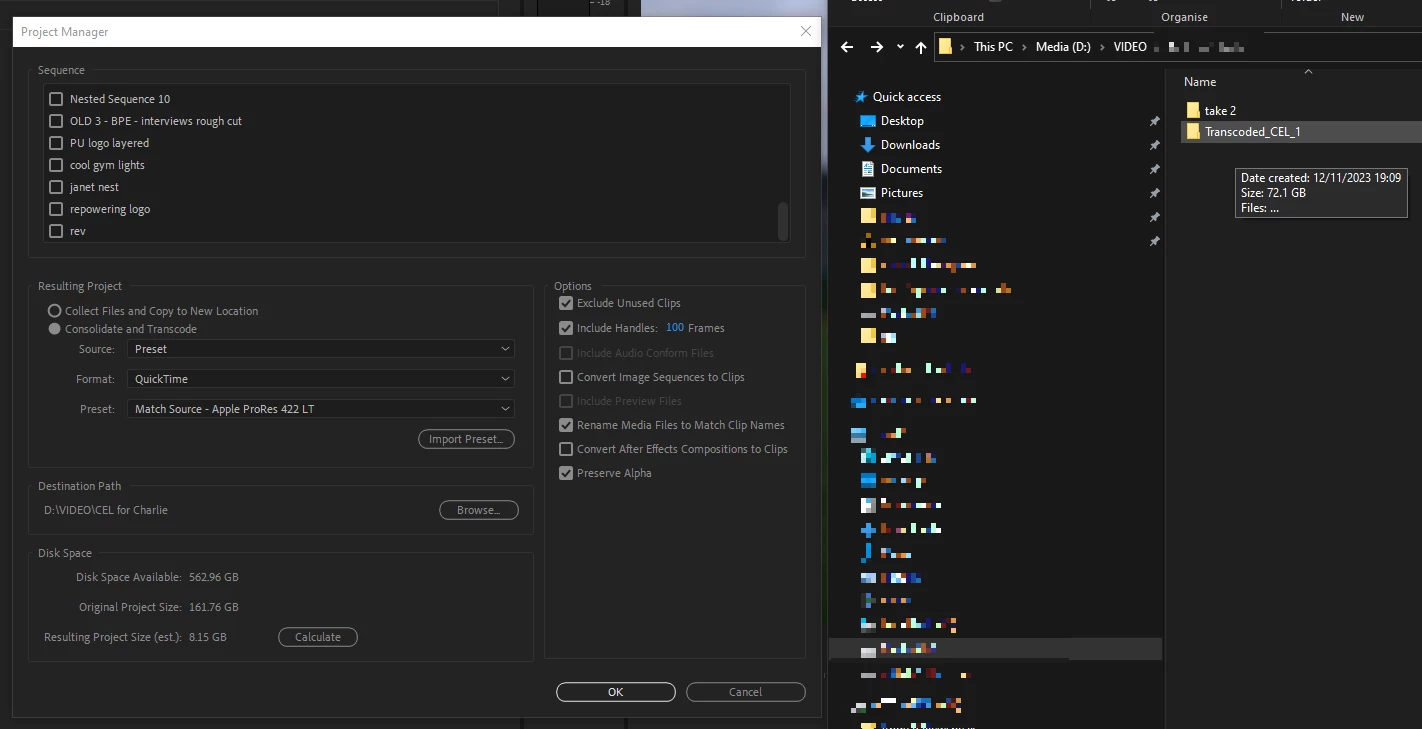The height and width of the screenshot is (729, 1422).
Task: Click Media (D:) in address breadcrumb
Action: 1063,47
